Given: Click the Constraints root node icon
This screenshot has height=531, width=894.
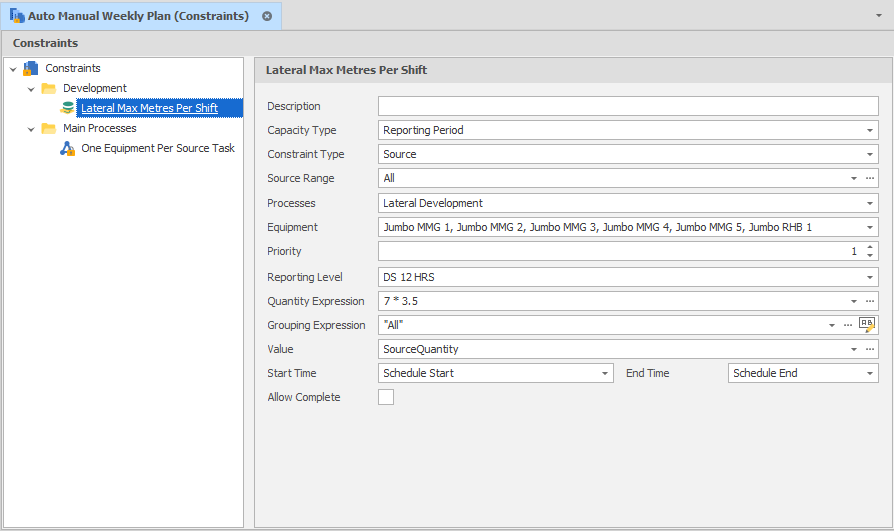Looking at the screenshot, I should pyautogui.click(x=30, y=68).
